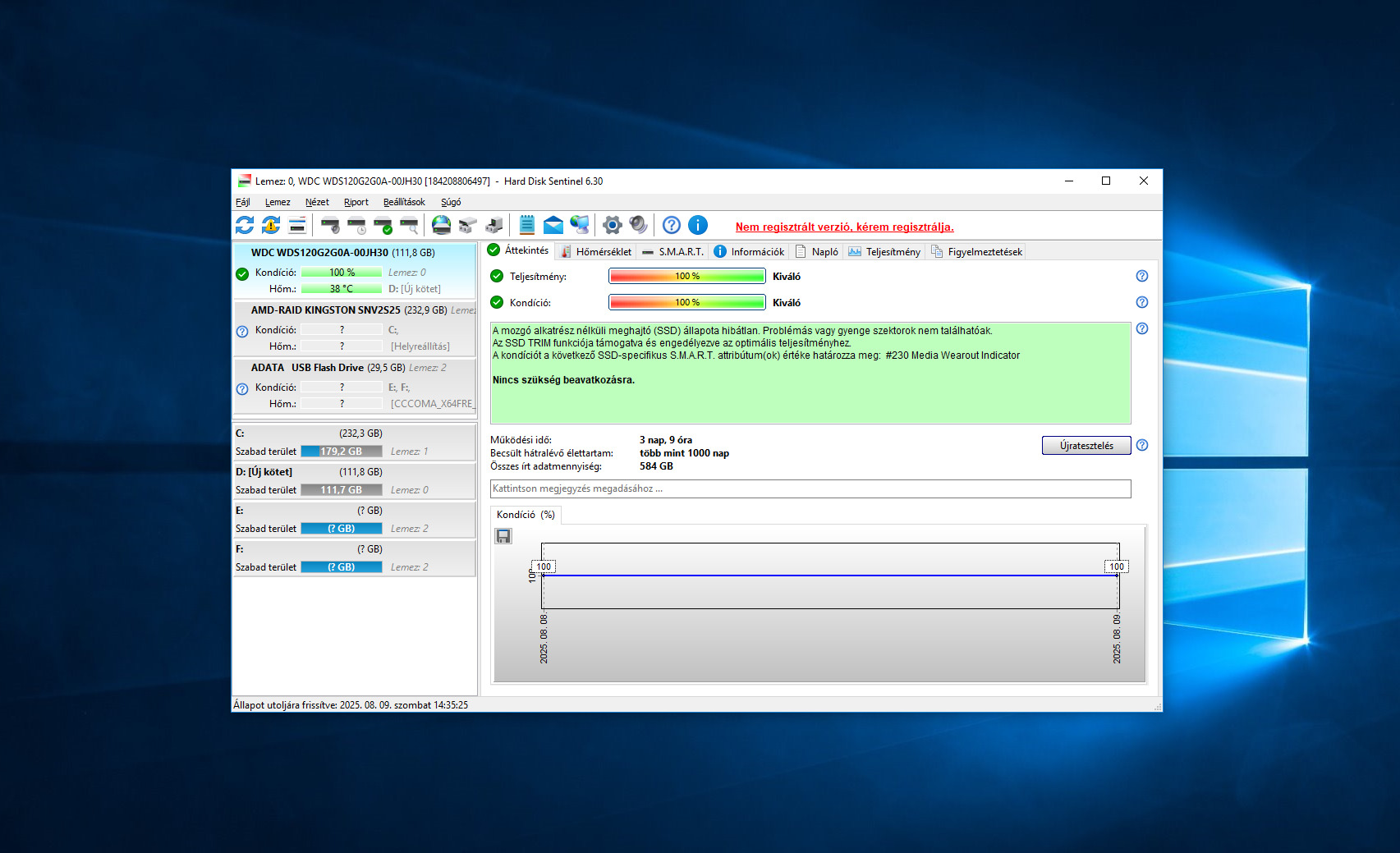Open the Fájl menu
Image resolution: width=1400 pixels, height=853 pixels.
[x=243, y=202]
